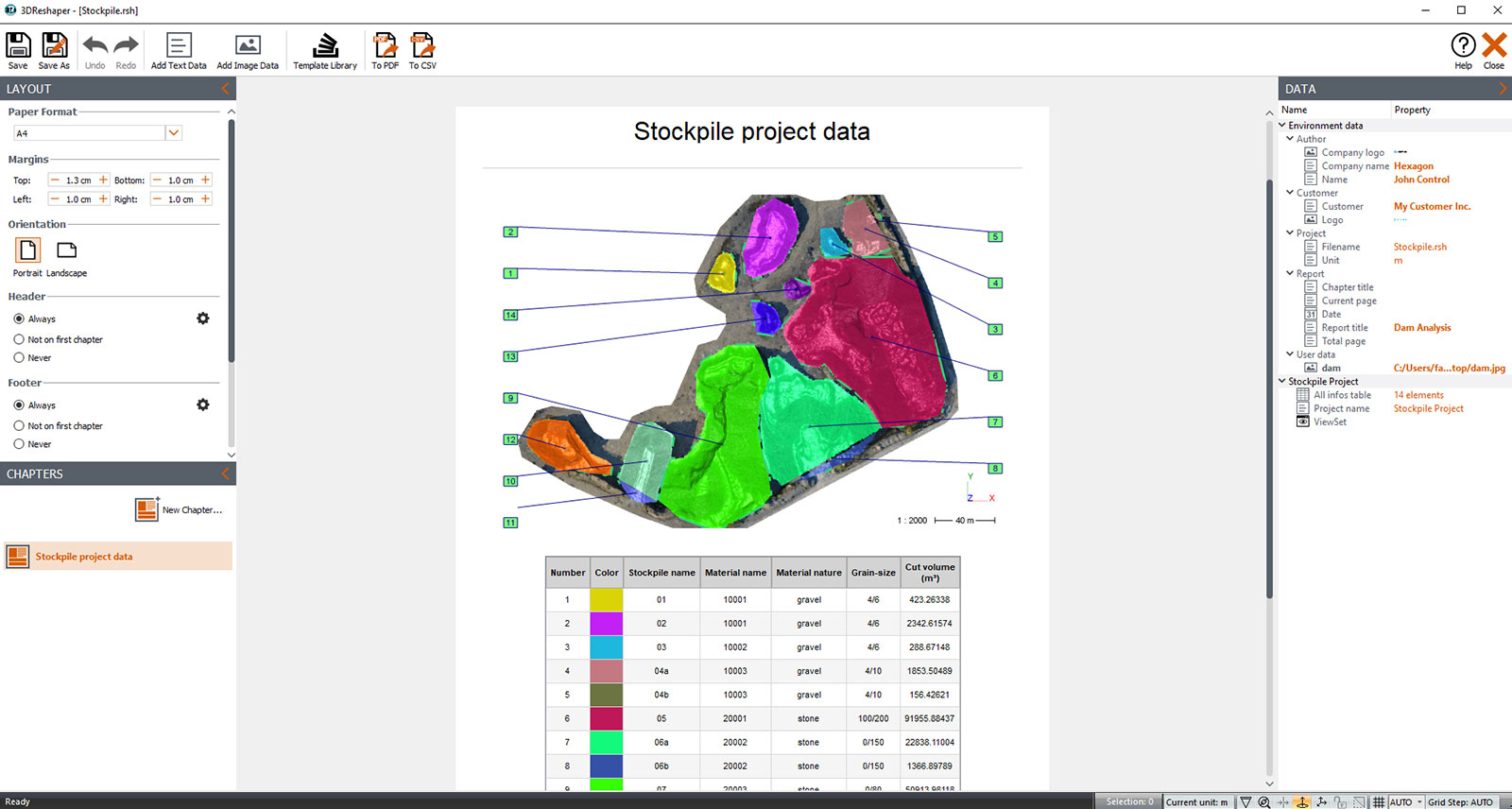Export report using To PDF icon
1512x809 pixels.
click(x=385, y=50)
